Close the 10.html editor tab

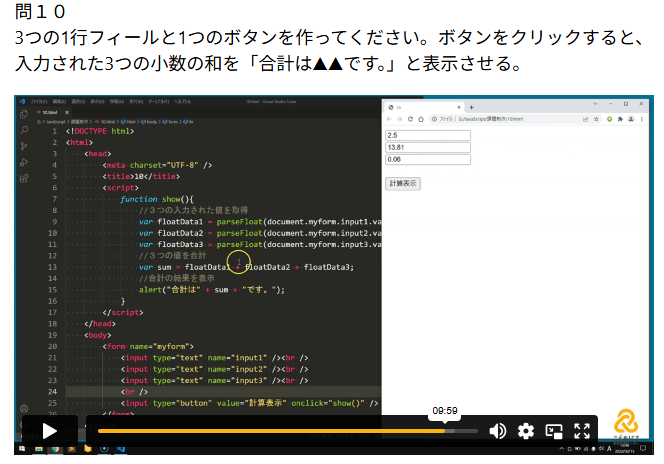tap(66, 112)
